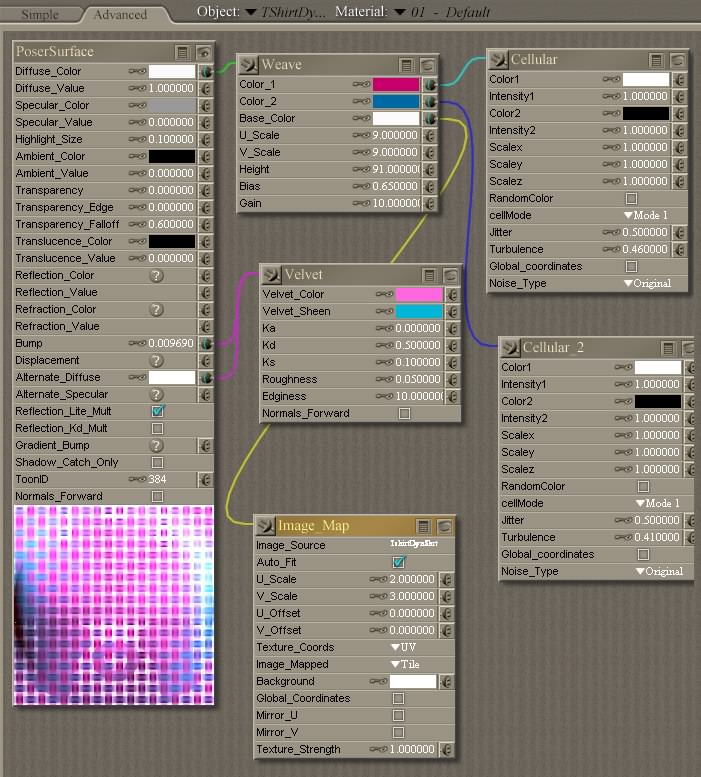701x777 pixels.
Task: Click the Velvet node output icon
Action: (x=271, y=275)
